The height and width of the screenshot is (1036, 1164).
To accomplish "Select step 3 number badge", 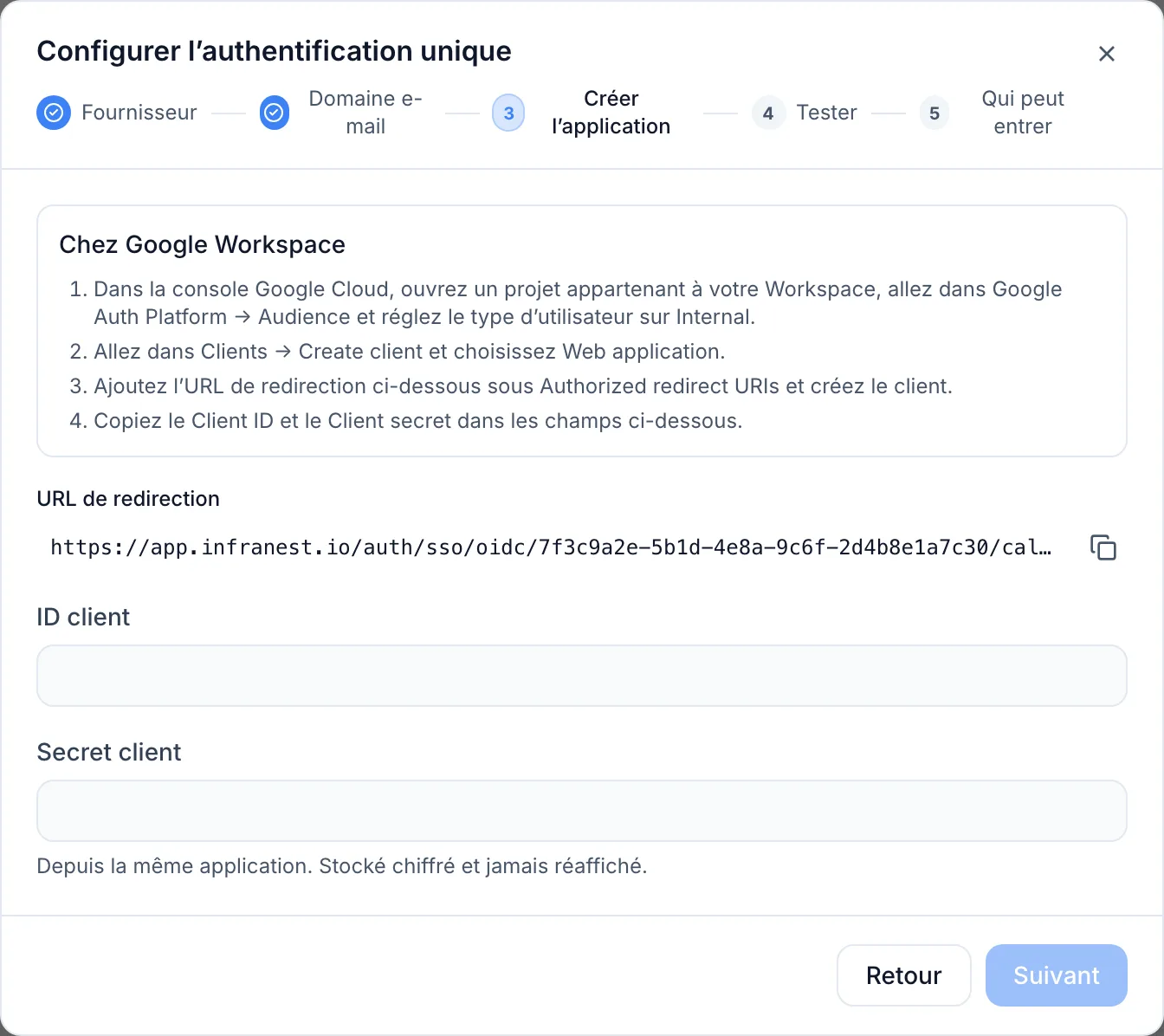I will tap(508, 113).
